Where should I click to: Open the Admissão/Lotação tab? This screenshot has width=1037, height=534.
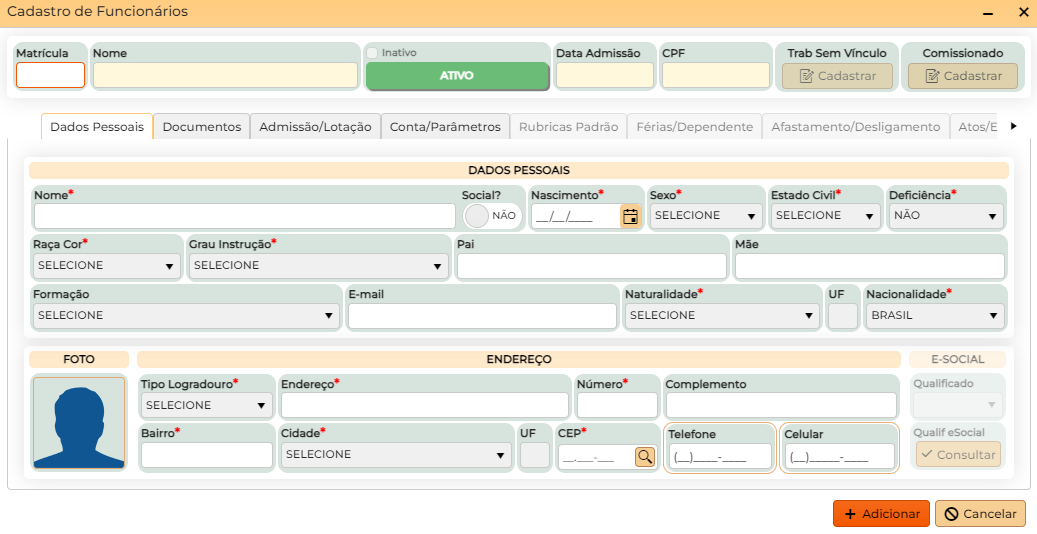315,127
